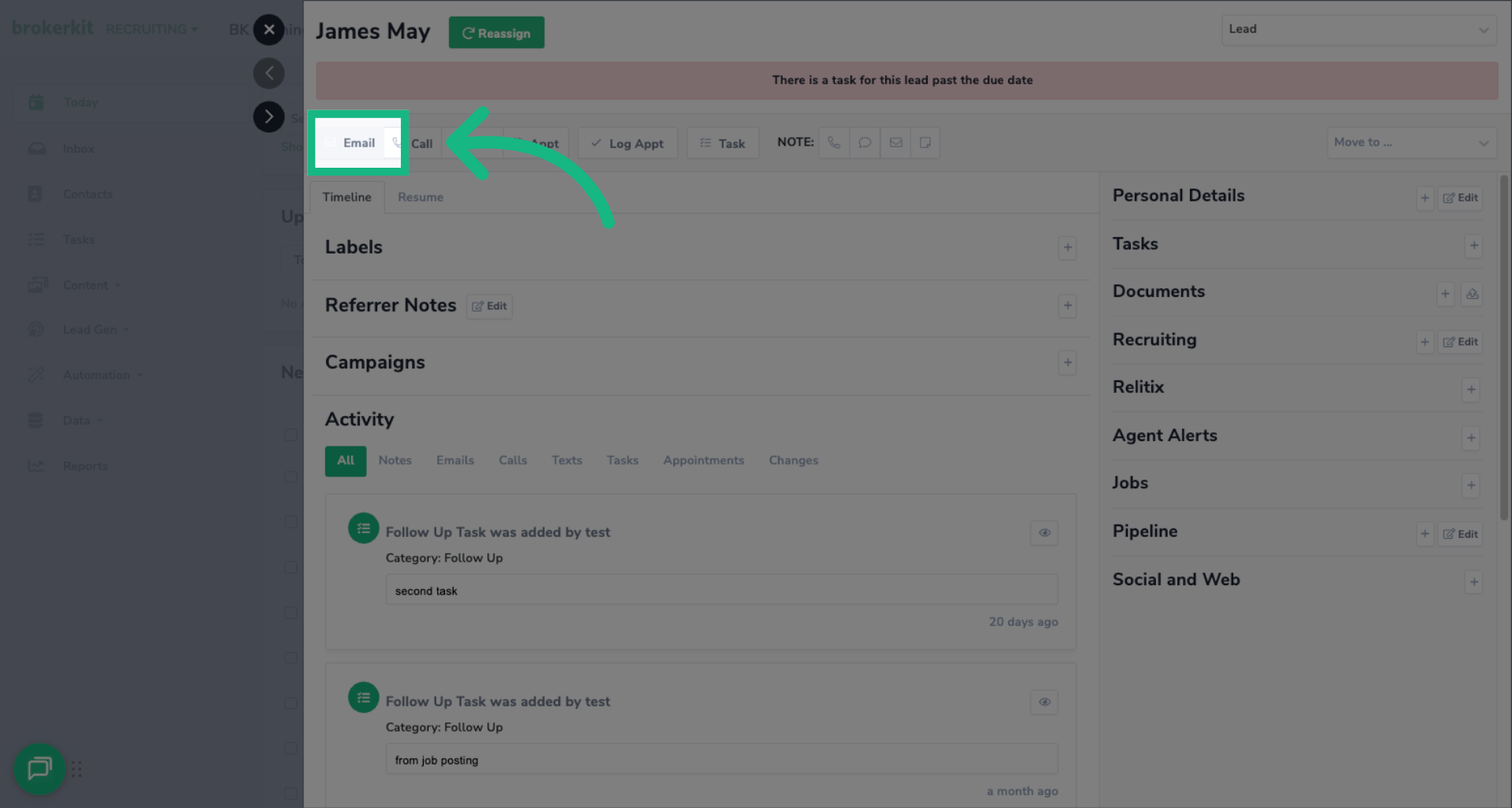This screenshot has height=808, width=1512.
Task: Switch to the Resume tab
Action: (420, 197)
